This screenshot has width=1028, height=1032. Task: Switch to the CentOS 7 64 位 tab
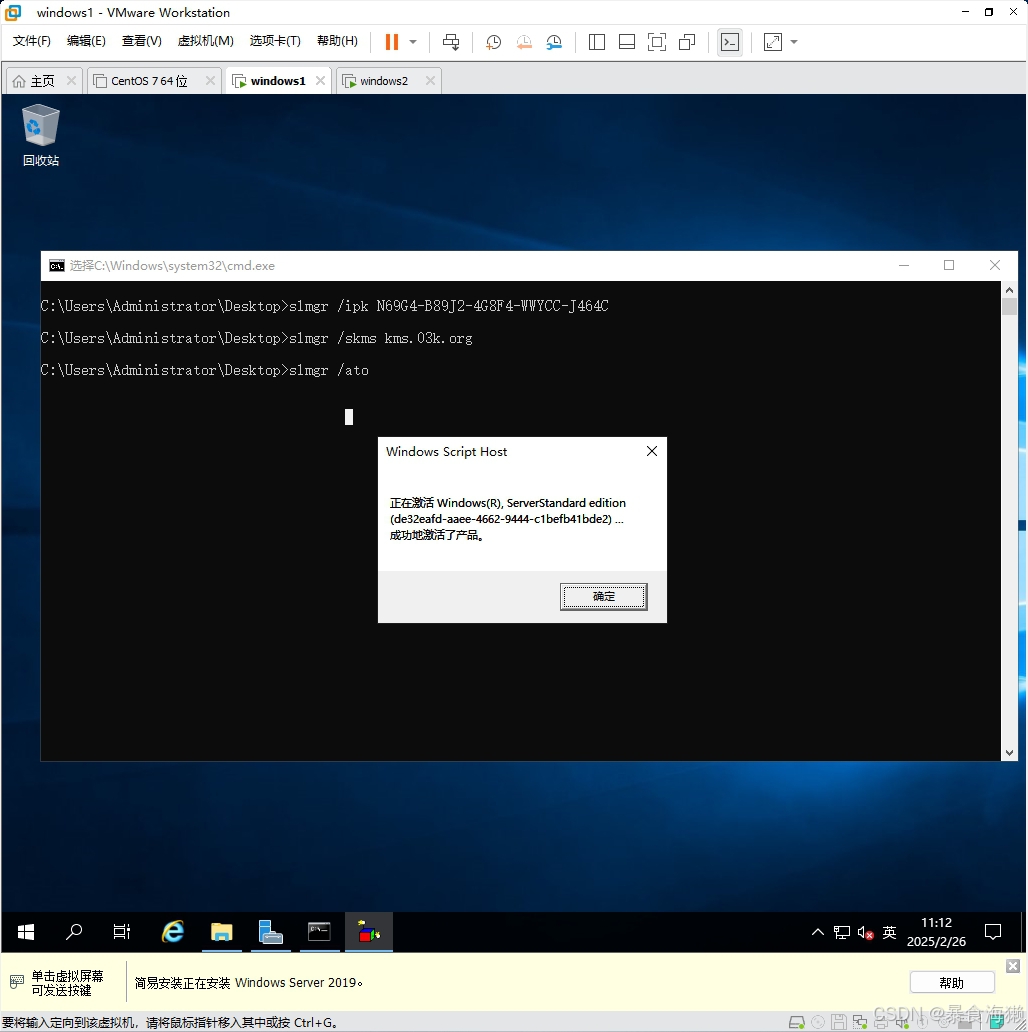click(x=149, y=81)
